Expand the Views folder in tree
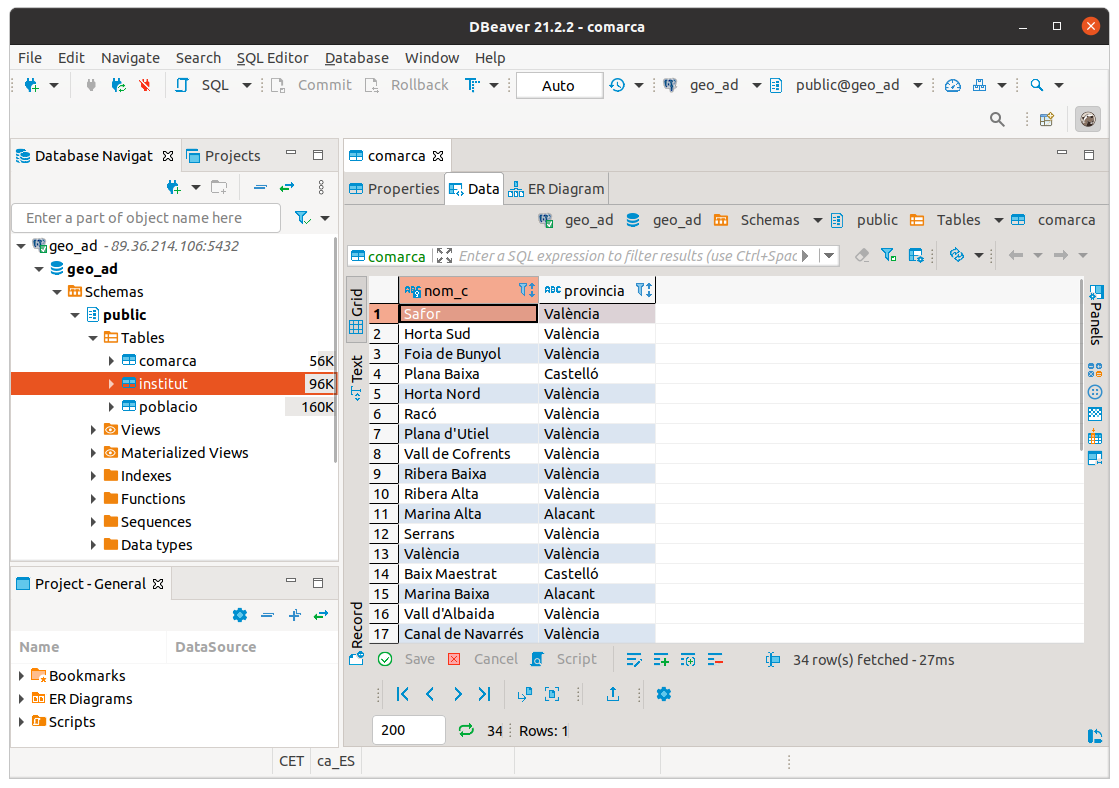Image resolution: width=1119 pixels, height=788 pixels. point(93,430)
